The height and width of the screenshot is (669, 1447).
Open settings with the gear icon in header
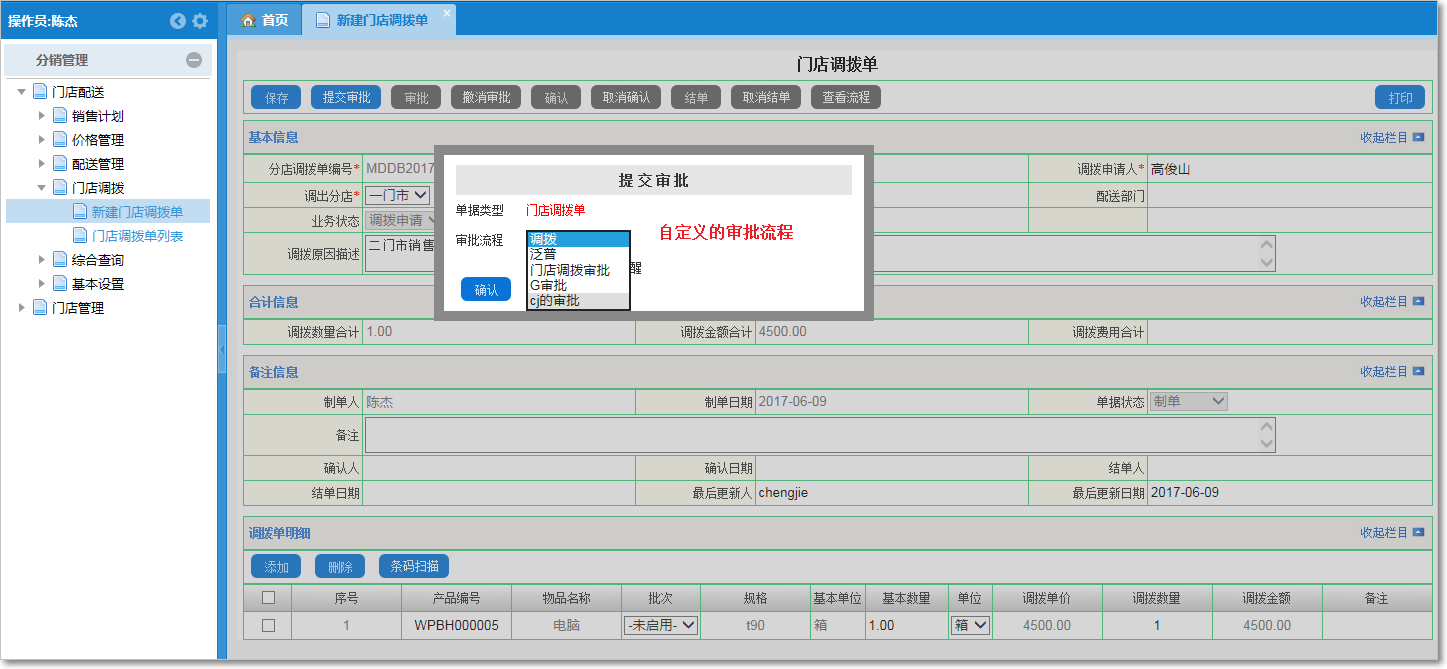[x=199, y=20]
